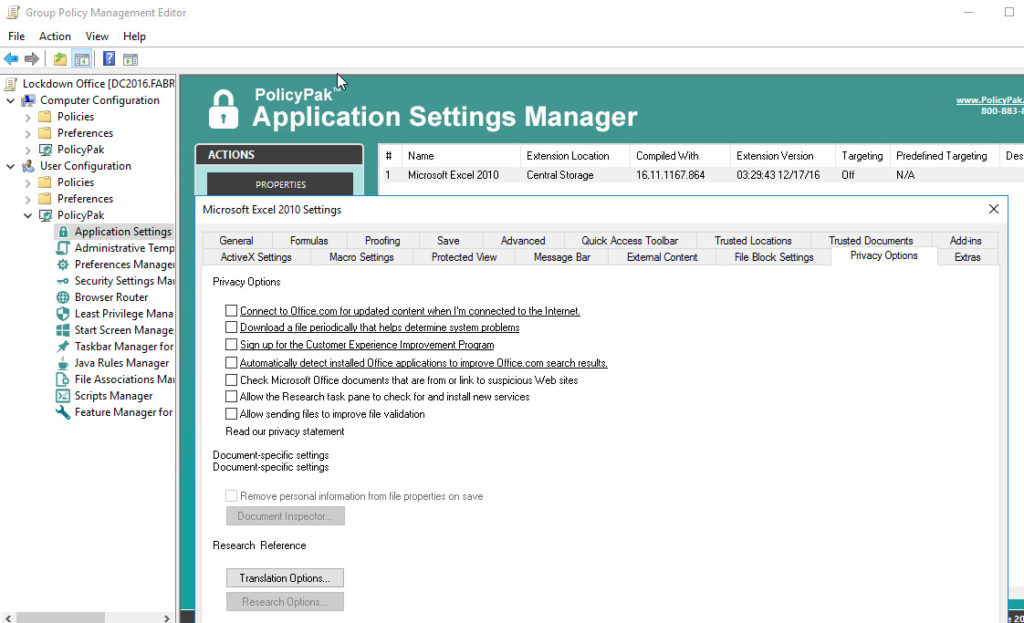Image resolution: width=1024 pixels, height=623 pixels.
Task: Collapse the User Configuration node
Action: 10,167
